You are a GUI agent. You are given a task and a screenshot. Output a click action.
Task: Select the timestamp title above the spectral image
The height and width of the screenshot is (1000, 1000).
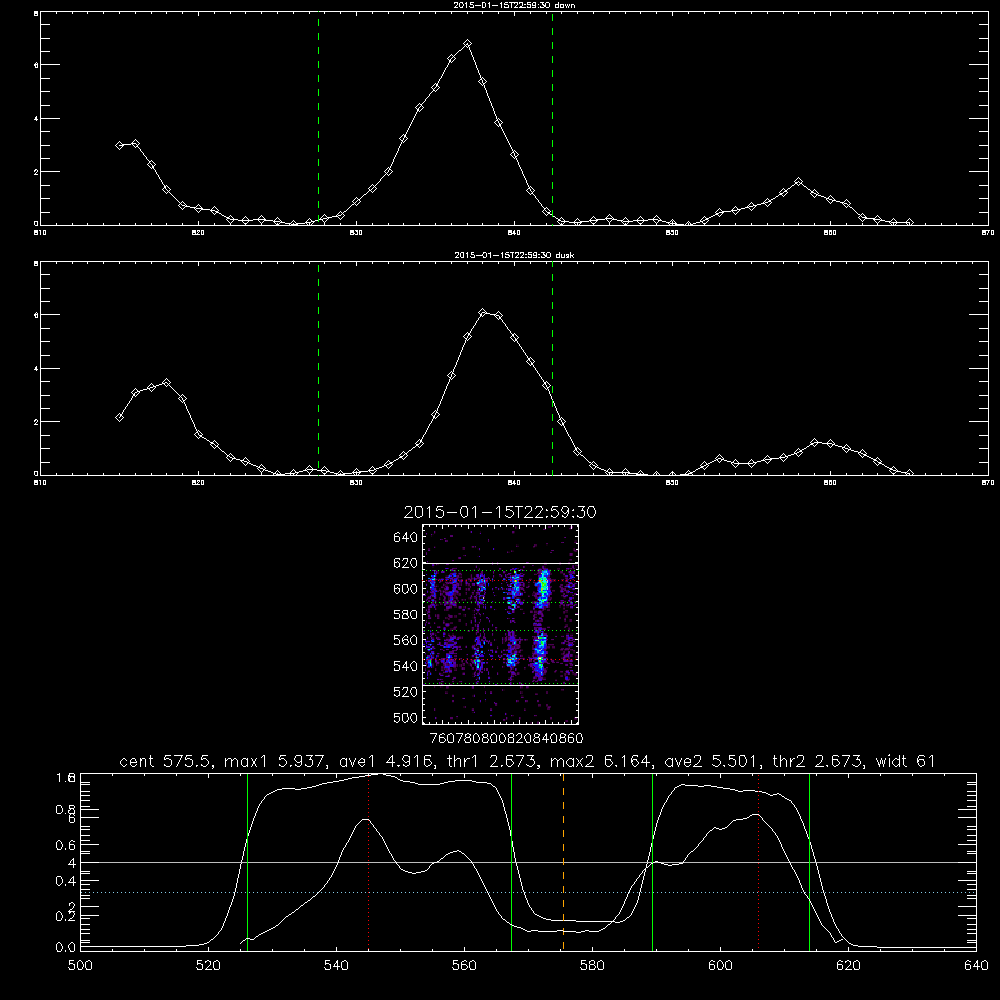click(x=500, y=512)
